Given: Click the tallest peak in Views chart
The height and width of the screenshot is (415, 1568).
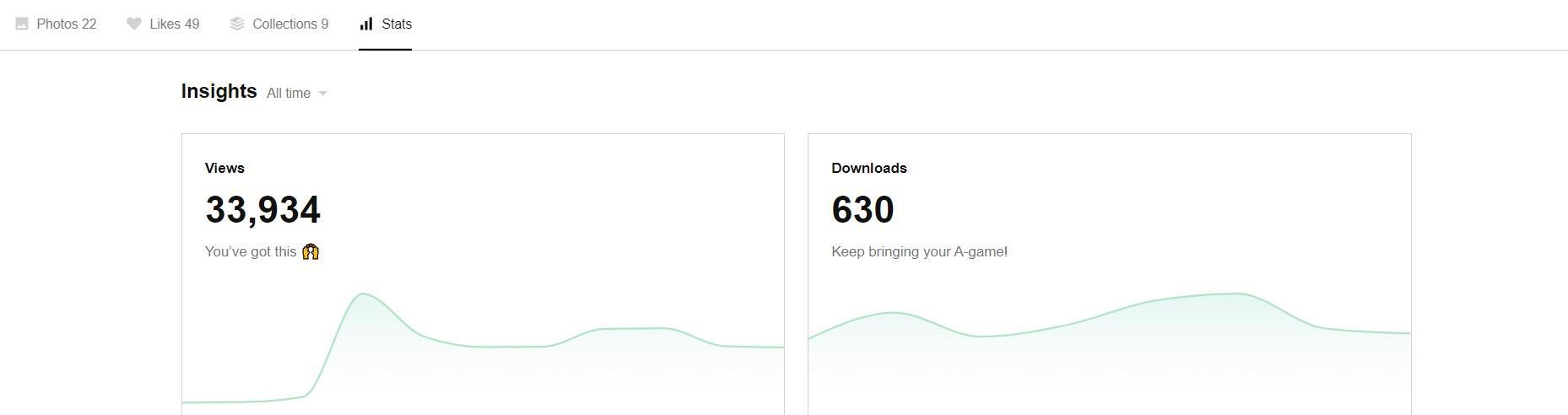Looking at the screenshot, I should click(x=363, y=294).
